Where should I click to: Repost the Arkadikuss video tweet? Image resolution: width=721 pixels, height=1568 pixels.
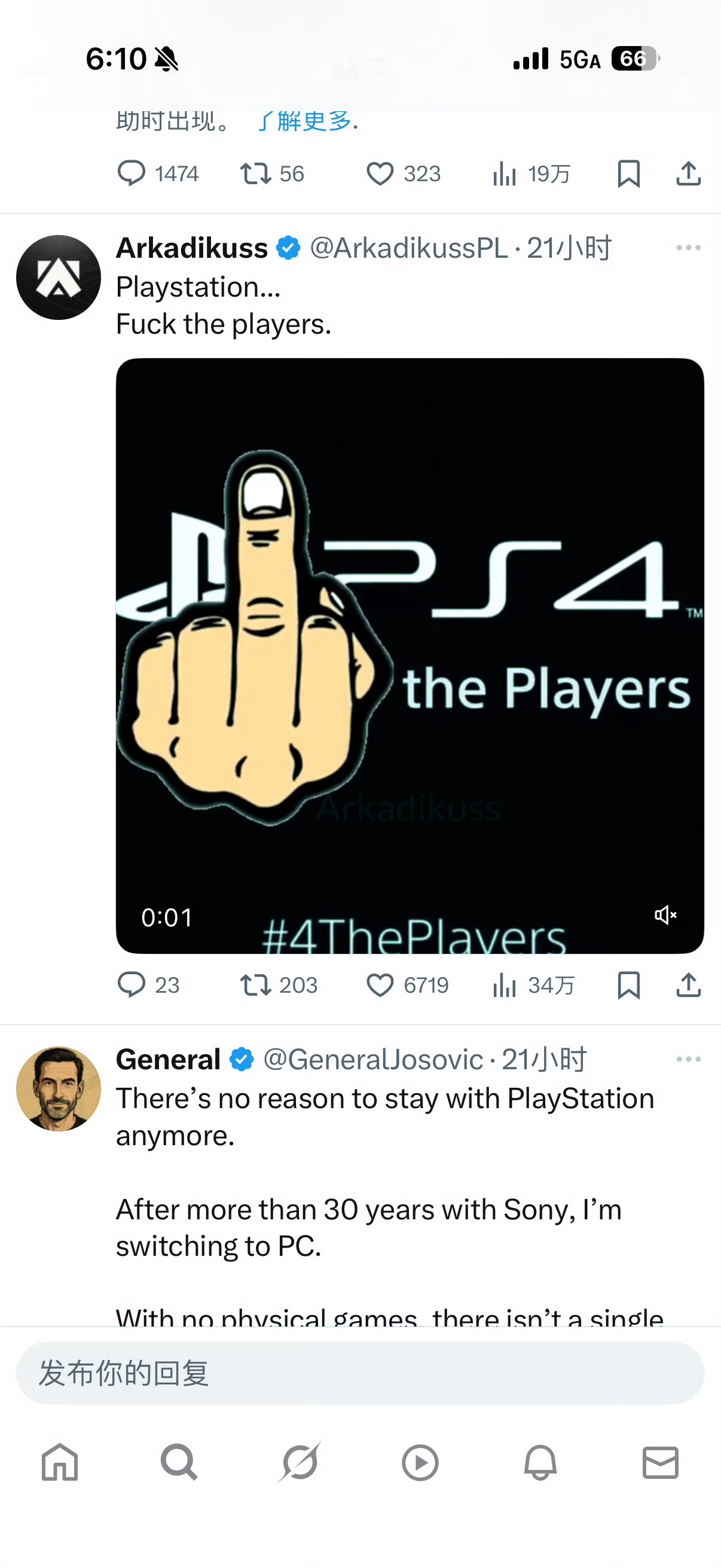278,985
